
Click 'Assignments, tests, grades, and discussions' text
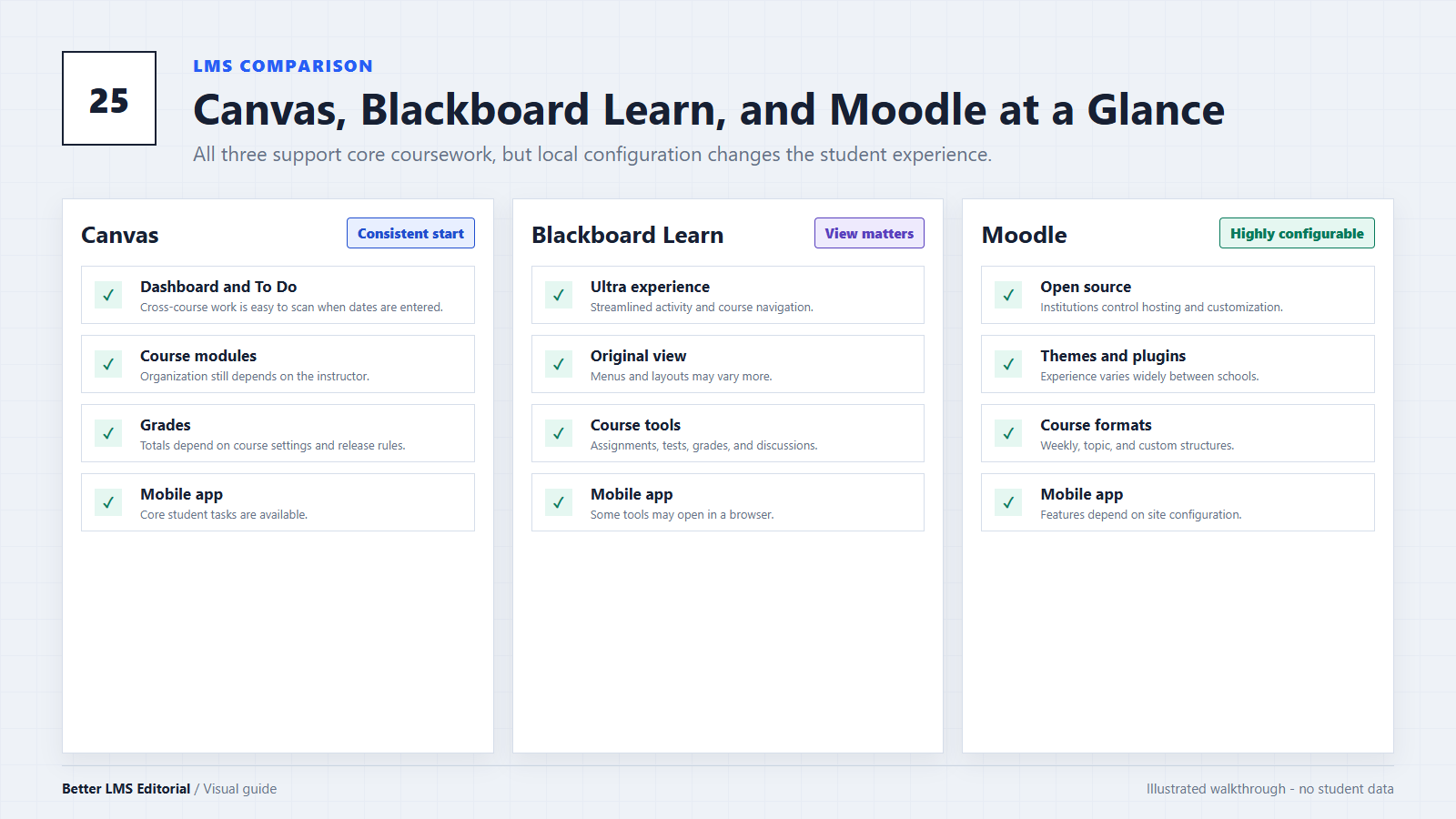click(x=703, y=446)
